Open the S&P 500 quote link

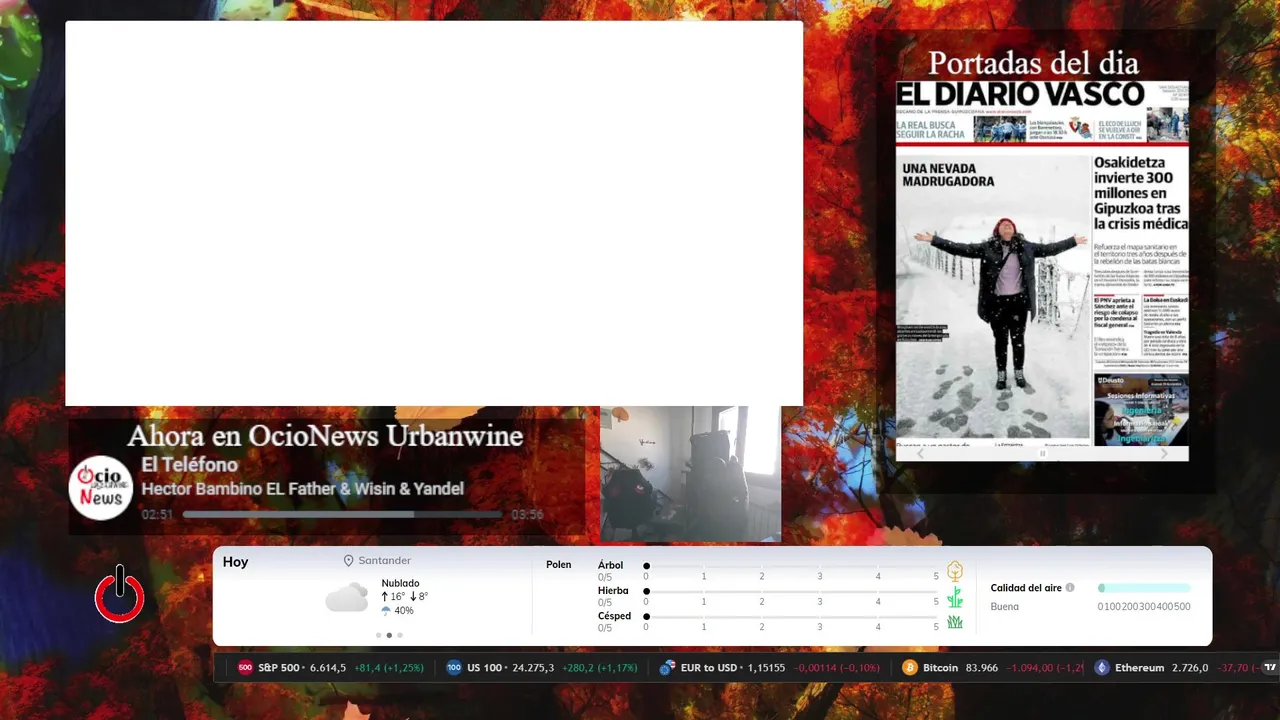(330, 668)
